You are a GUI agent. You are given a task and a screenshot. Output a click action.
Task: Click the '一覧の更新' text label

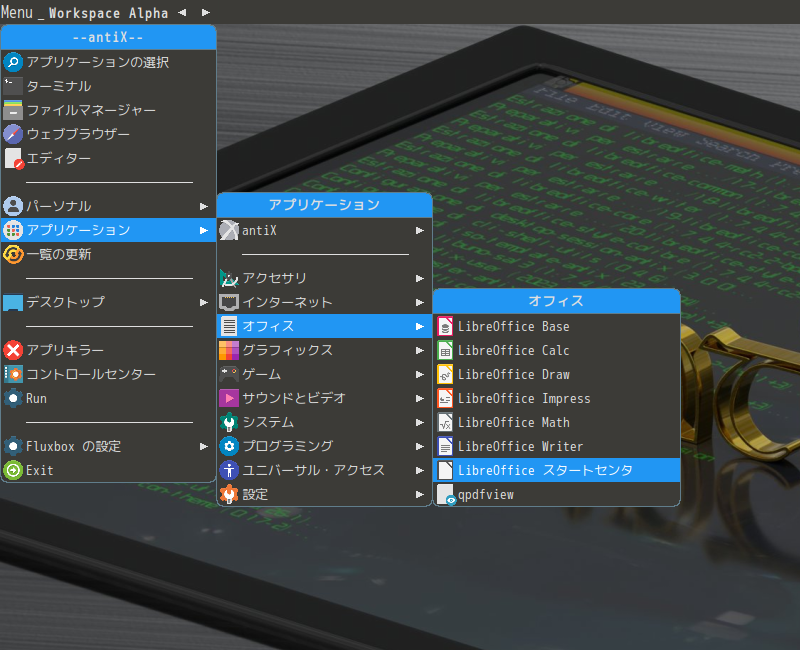59,254
